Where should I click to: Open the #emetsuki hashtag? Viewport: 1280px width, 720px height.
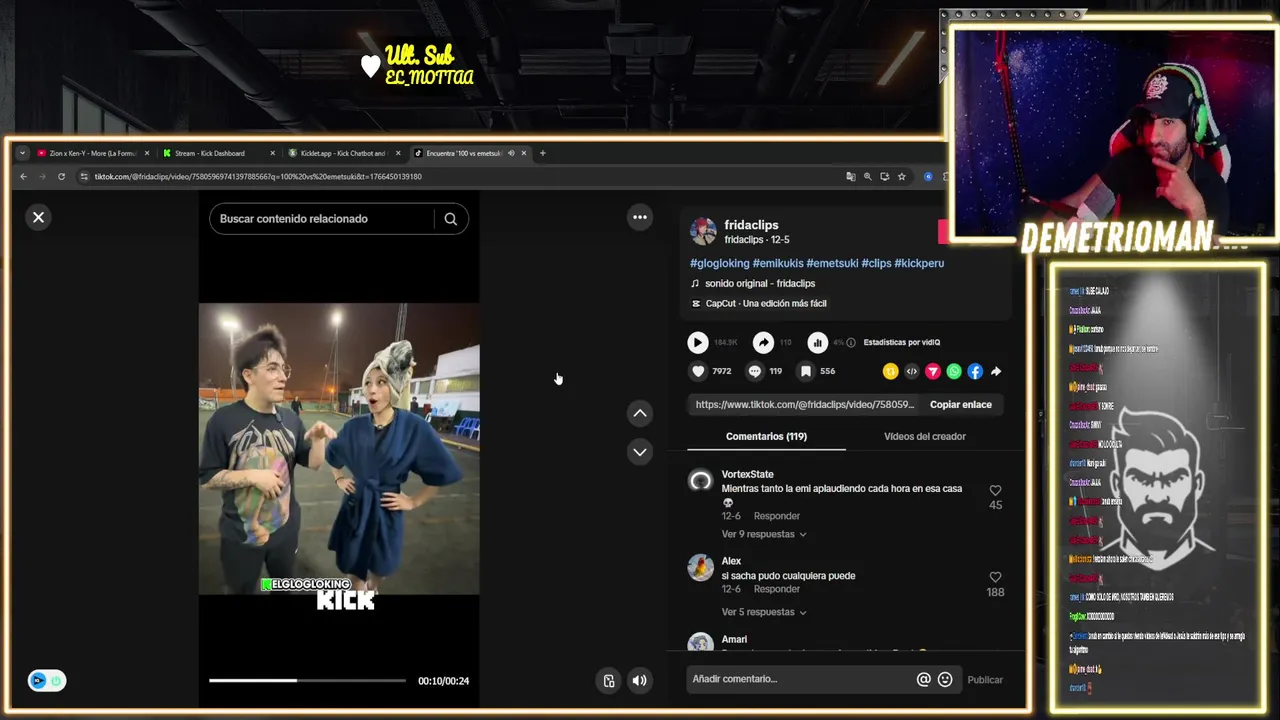[832, 263]
